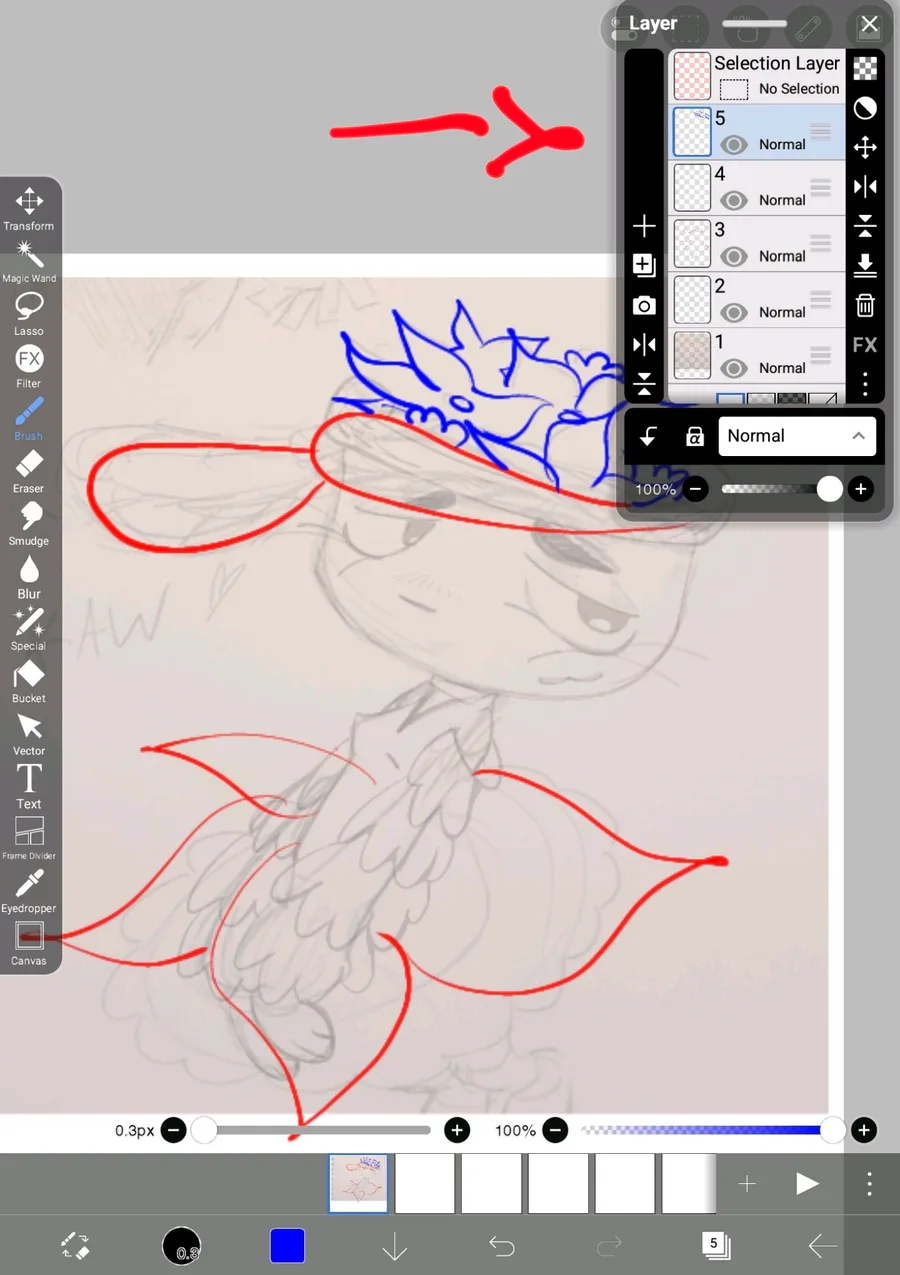Add a new layer with plus icon
Screen dimensions: 900x1275
[x=644, y=225]
